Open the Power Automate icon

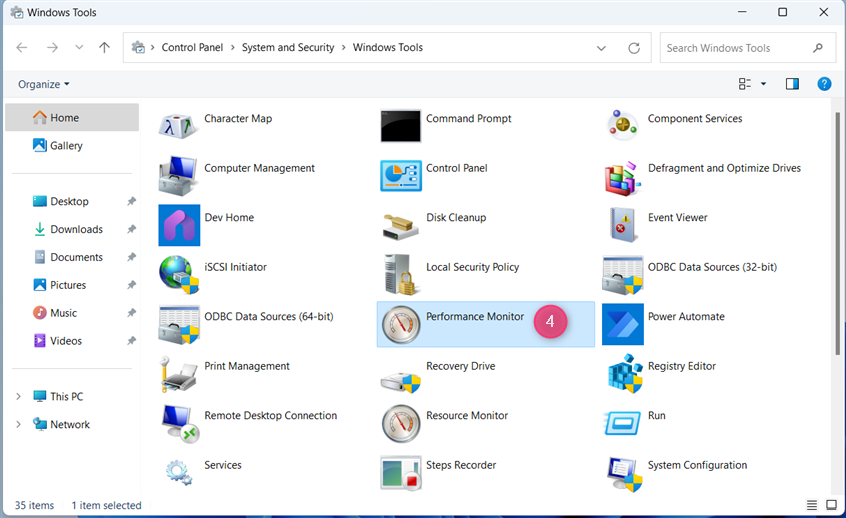[623, 324]
